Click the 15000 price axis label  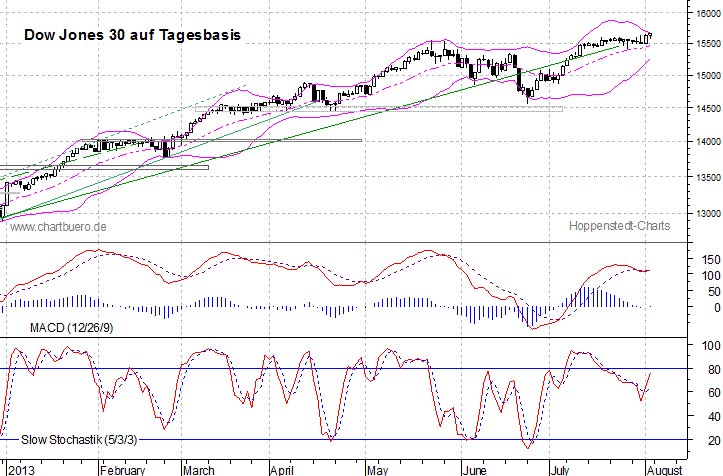(708, 76)
